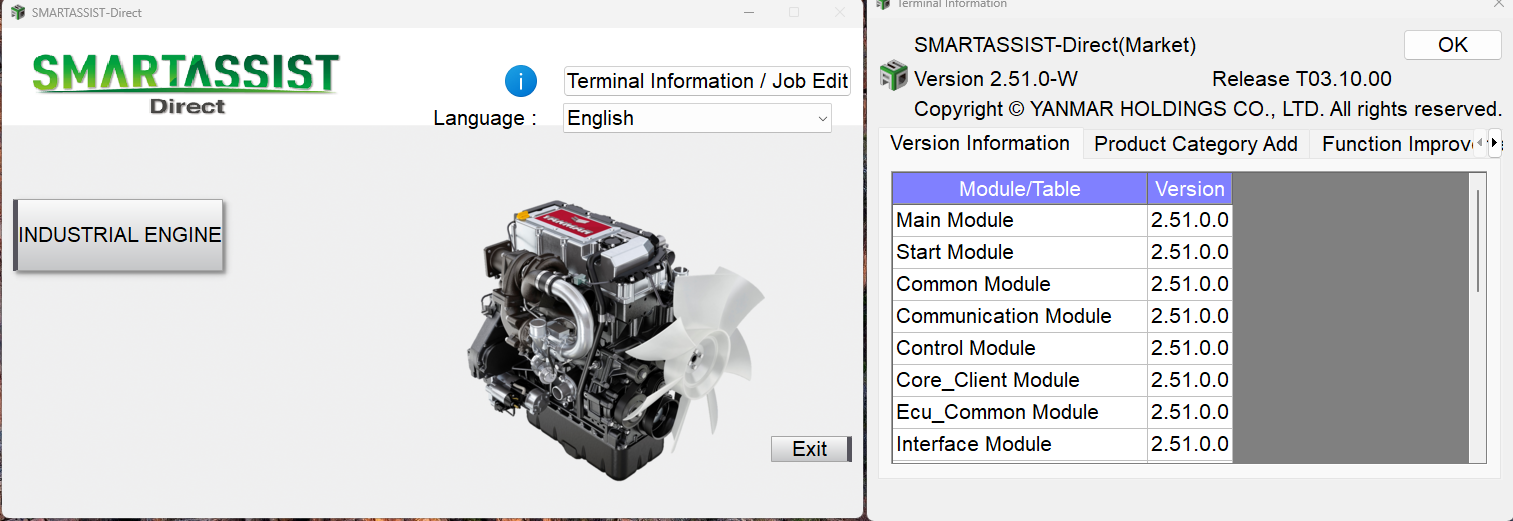Select the Common Module row
This screenshot has width=1513, height=521.
(1062, 284)
